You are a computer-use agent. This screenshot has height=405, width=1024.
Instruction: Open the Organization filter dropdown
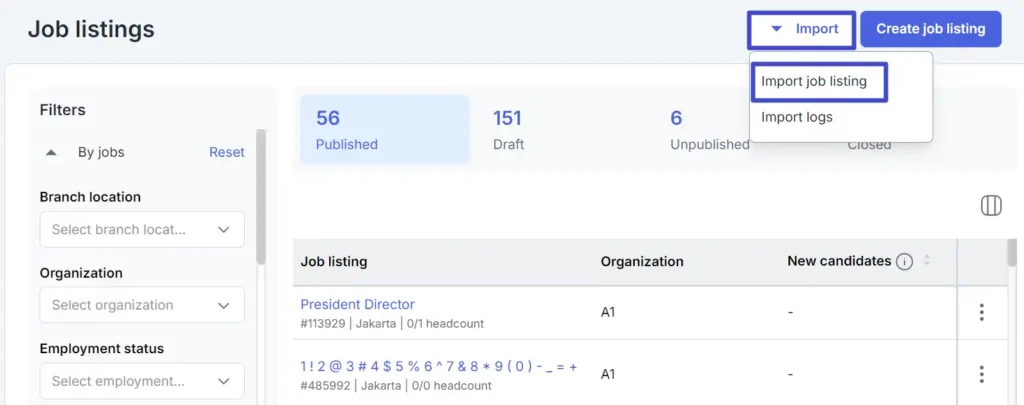tap(142, 305)
